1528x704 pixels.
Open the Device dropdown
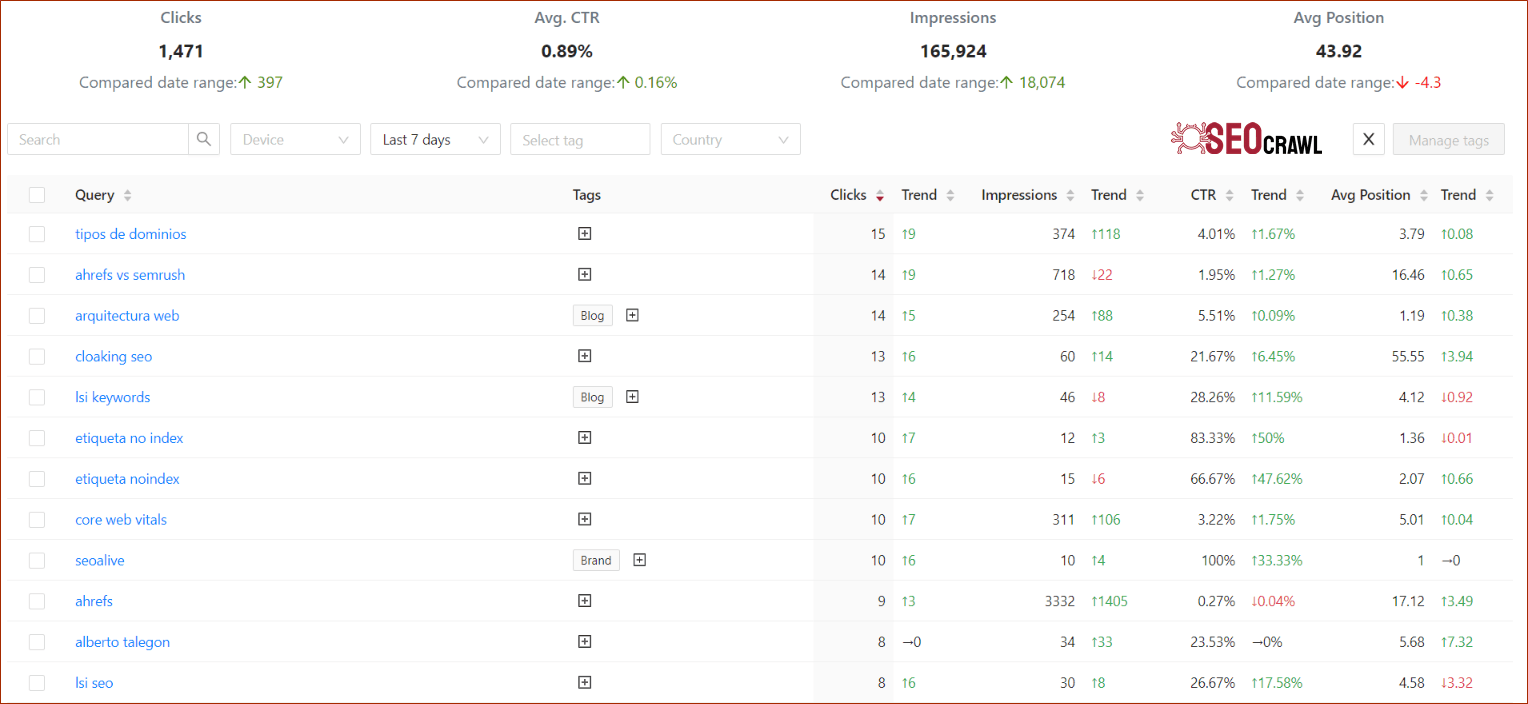click(x=295, y=139)
